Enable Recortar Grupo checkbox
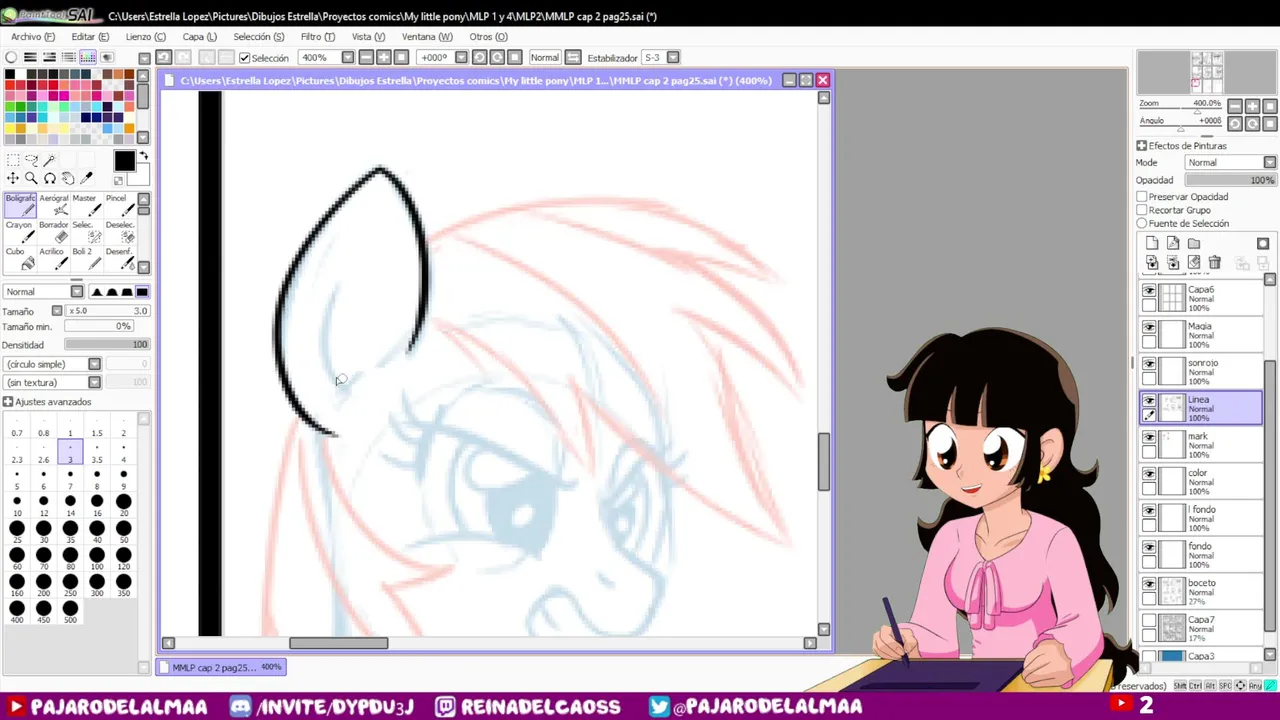1280x720 pixels. pyautogui.click(x=1141, y=210)
